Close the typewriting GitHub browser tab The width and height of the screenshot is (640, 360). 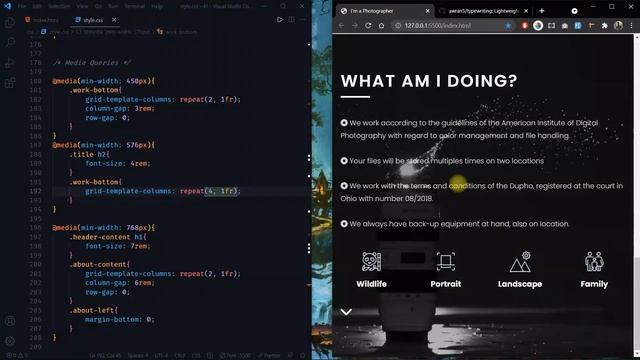(526, 11)
